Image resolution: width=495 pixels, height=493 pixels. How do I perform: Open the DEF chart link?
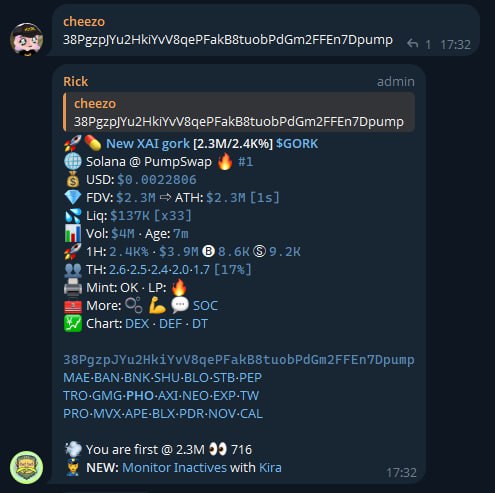coord(171,324)
